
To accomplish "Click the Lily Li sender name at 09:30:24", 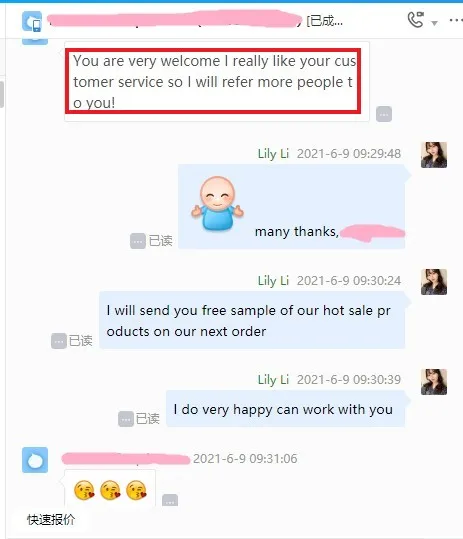I will coord(273,281).
